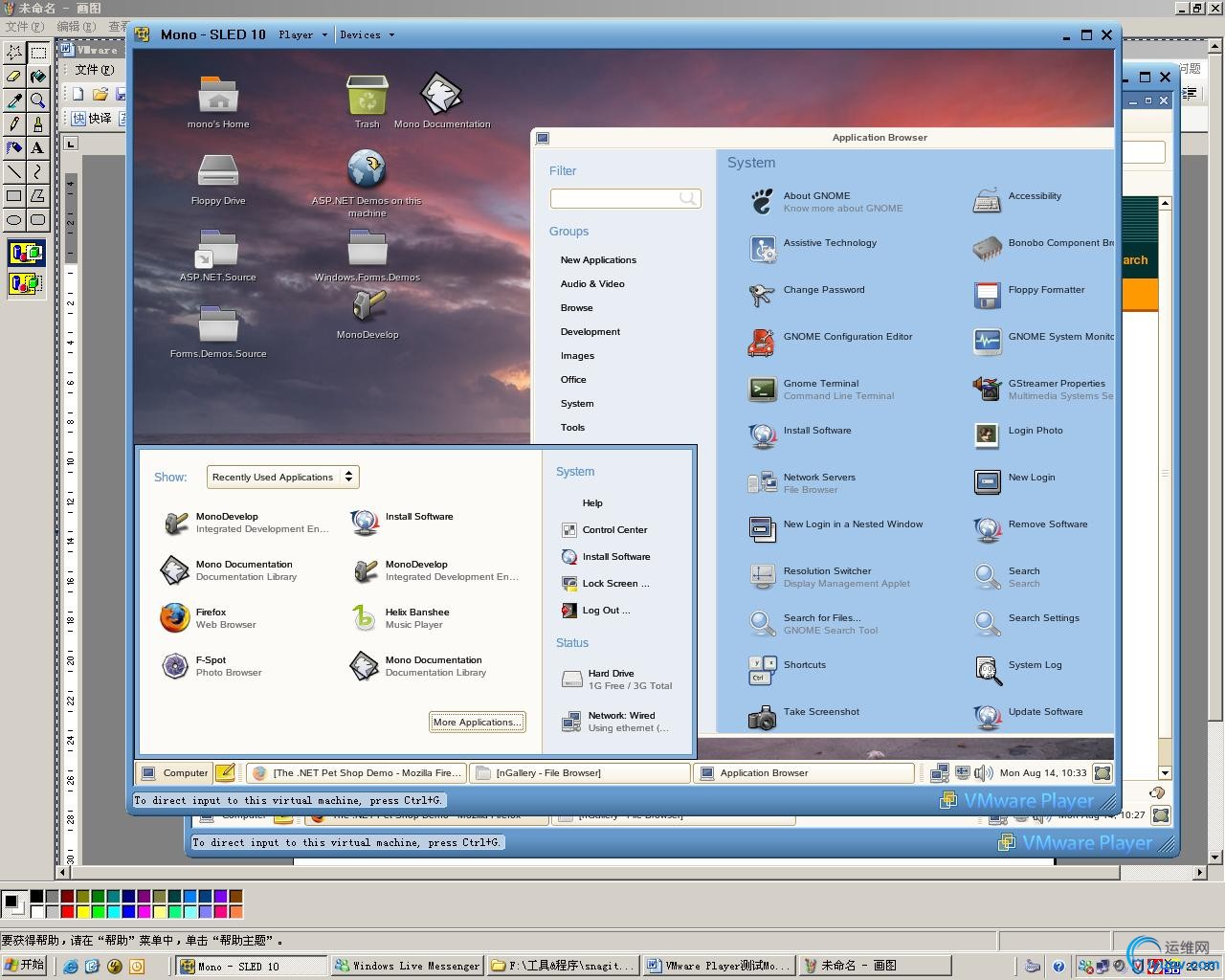Launch F-Spot Photo Browser
This screenshot has width=1225, height=980.
(211, 666)
